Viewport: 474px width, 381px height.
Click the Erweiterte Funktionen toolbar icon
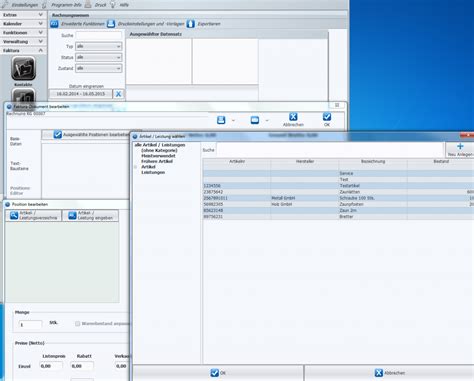54,24
